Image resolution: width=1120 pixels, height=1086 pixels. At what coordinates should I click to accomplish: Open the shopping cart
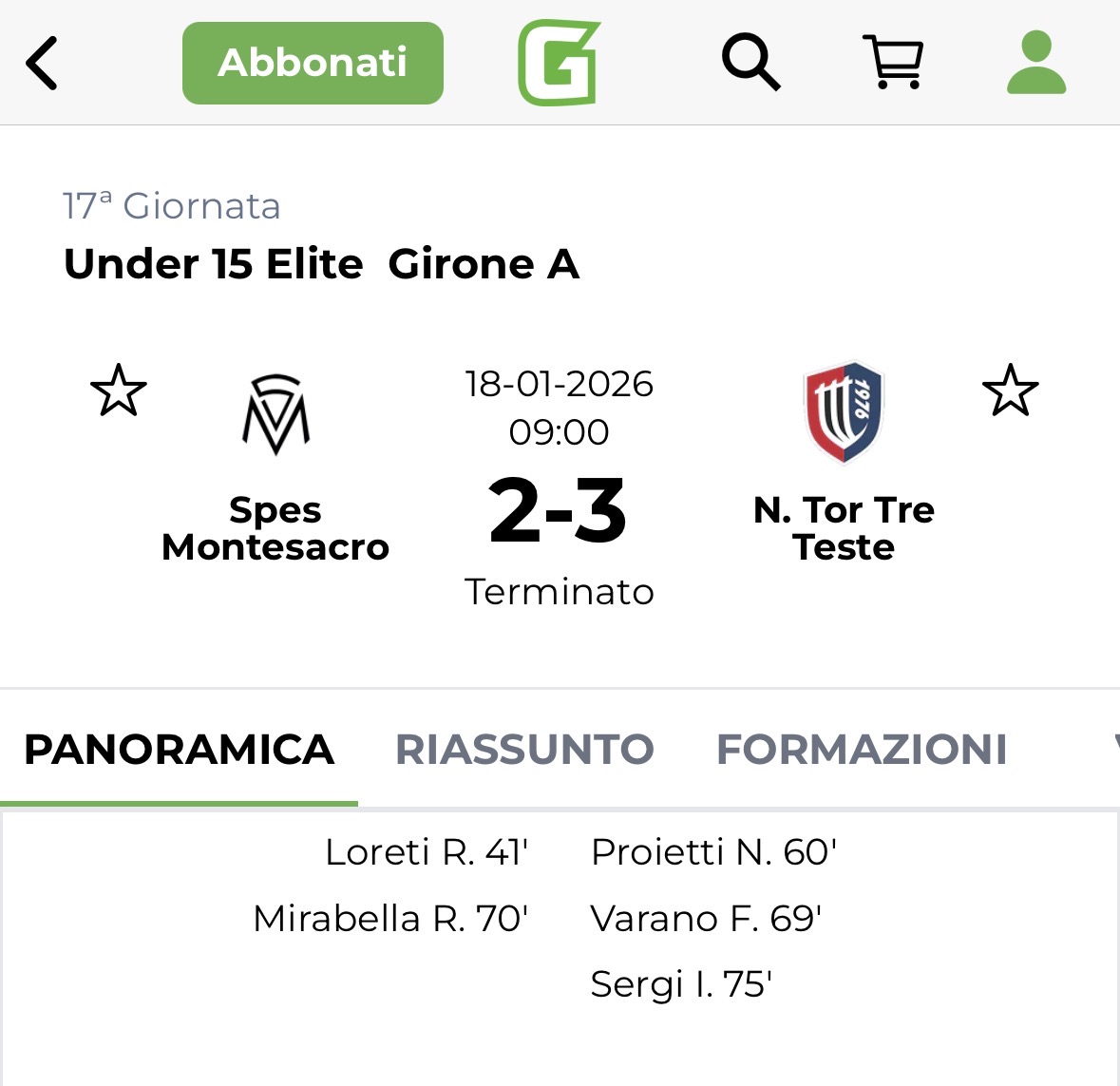(x=892, y=63)
